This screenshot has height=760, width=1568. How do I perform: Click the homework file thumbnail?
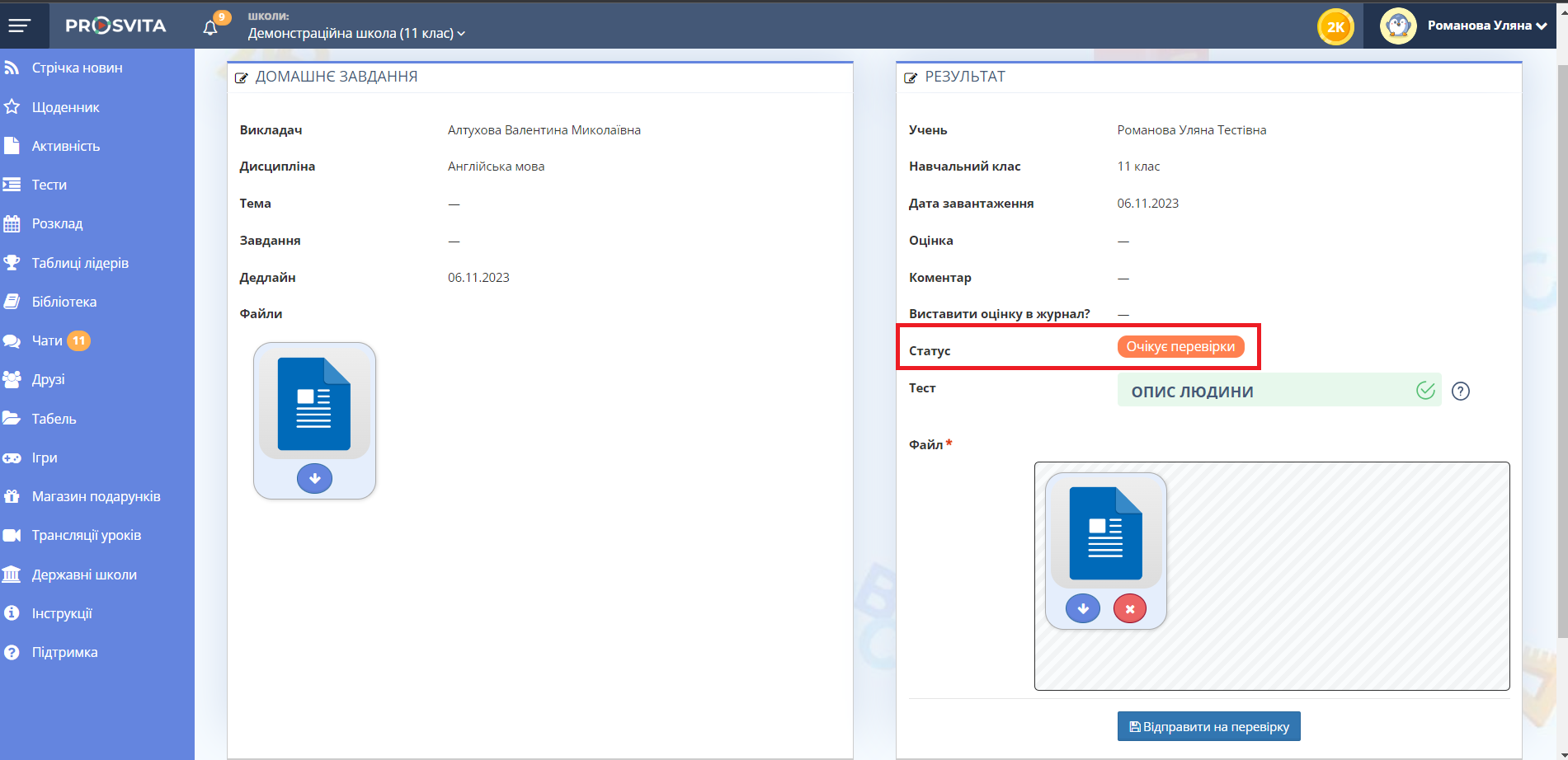click(314, 403)
